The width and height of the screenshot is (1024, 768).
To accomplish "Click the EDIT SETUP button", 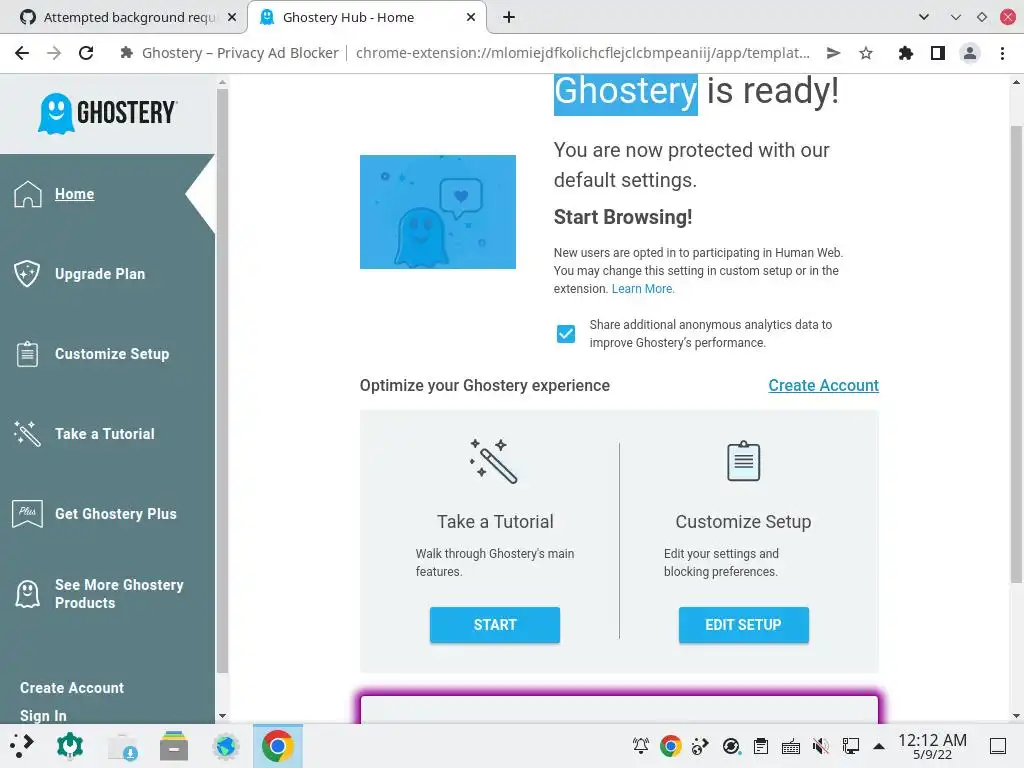I will point(743,625).
